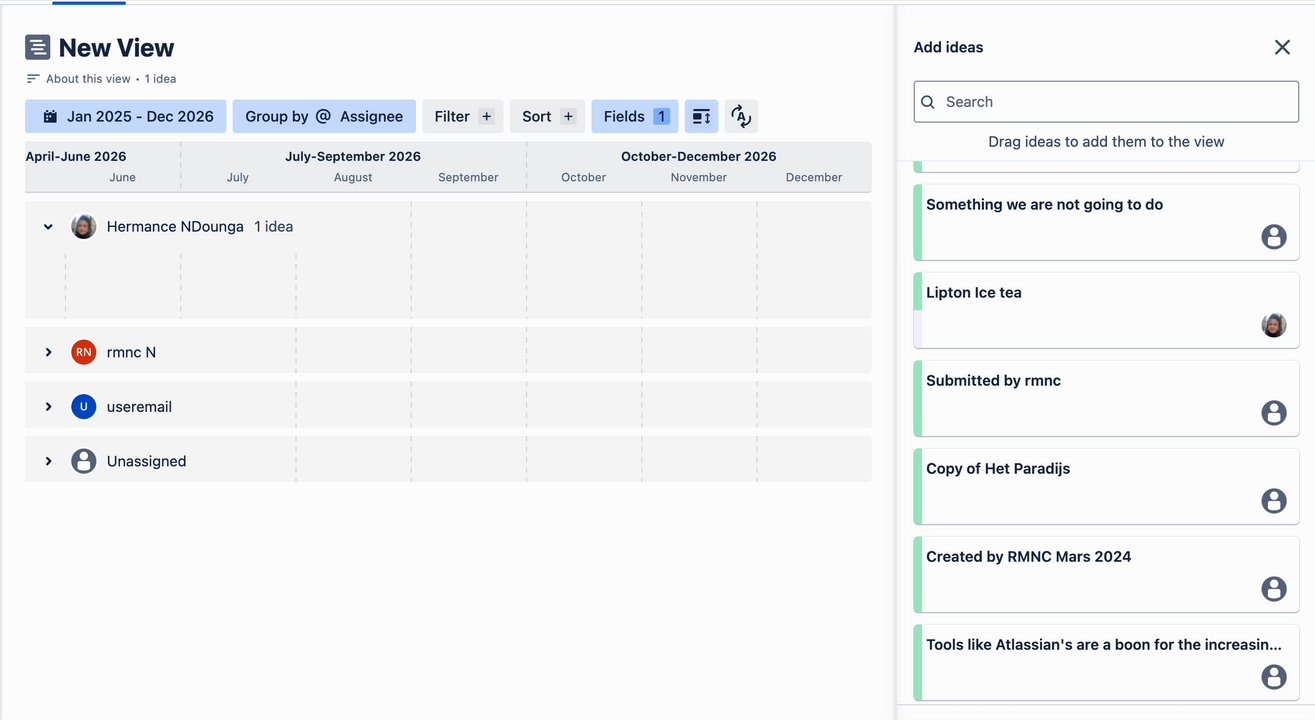Open the Group by Assignee menu

(324, 117)
